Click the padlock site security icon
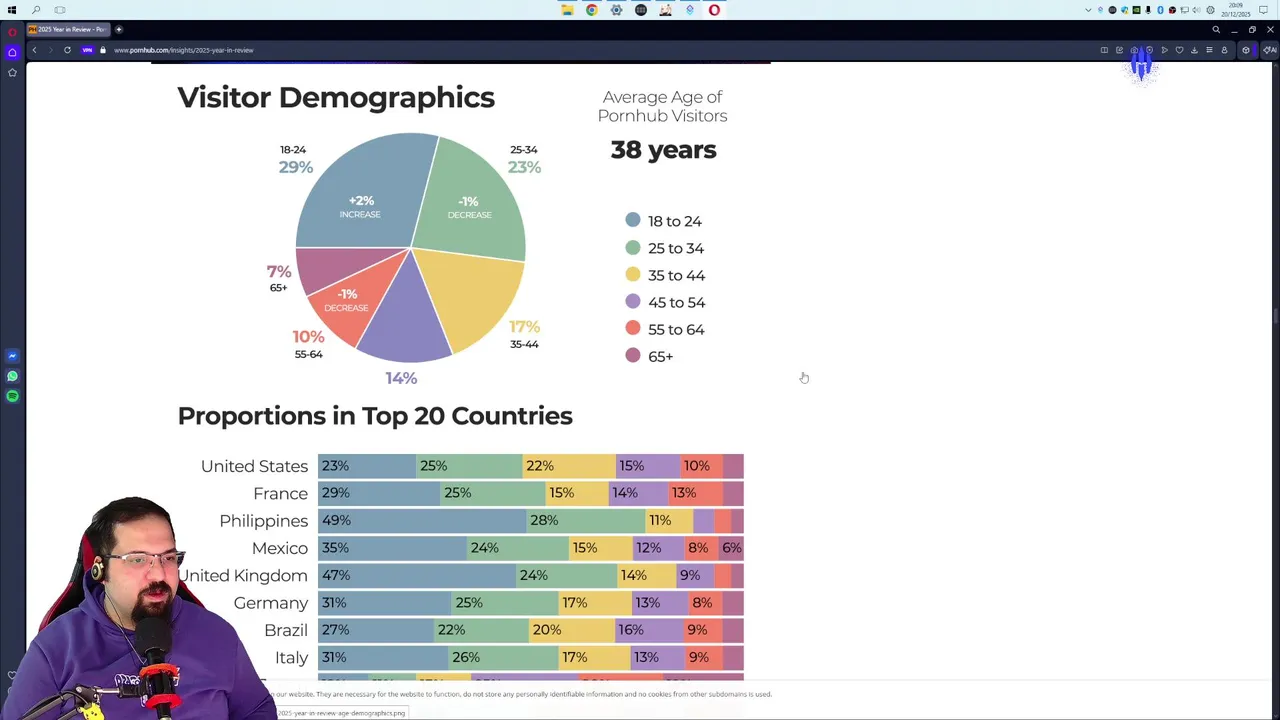The image size is (1280, 720). [102, 50]
